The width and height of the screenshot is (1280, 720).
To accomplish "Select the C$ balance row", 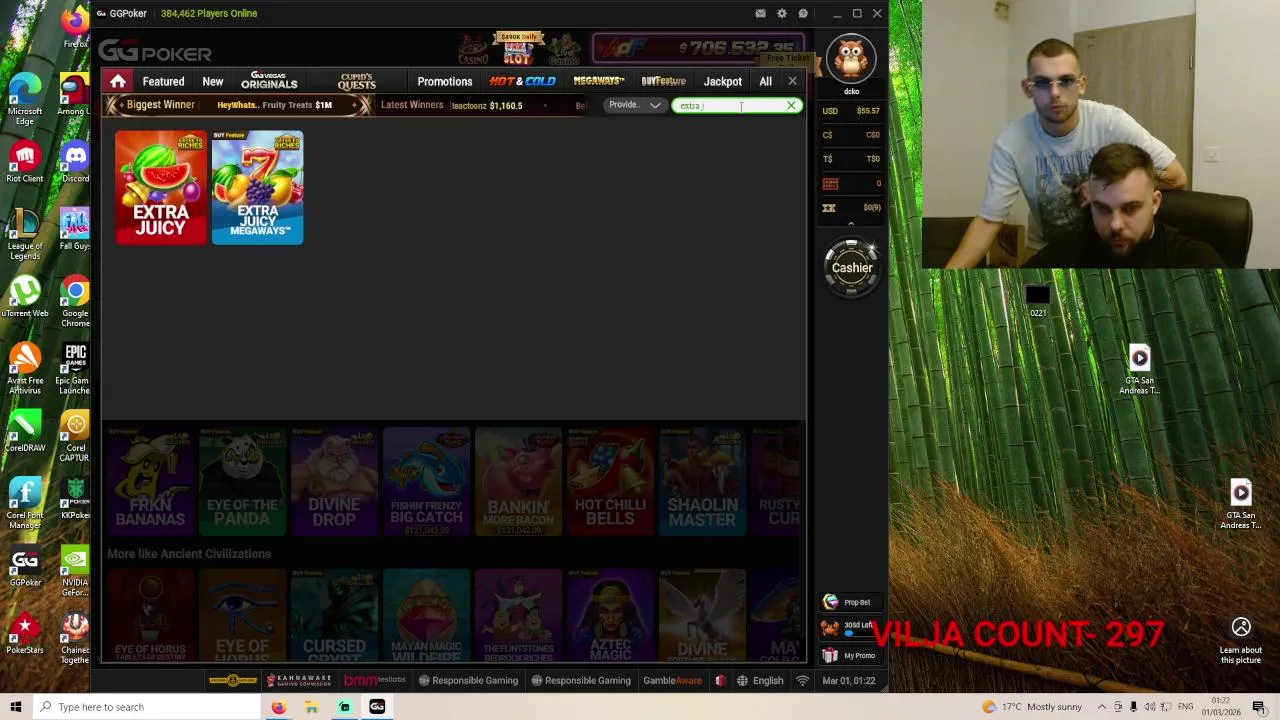I will tap(851, 135).
